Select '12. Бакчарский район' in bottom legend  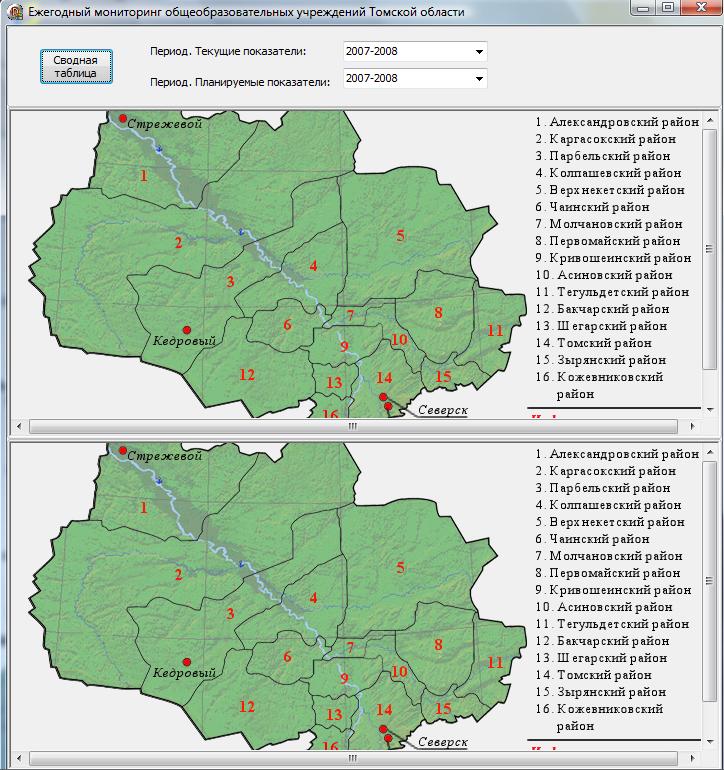(x=603, y=641)
